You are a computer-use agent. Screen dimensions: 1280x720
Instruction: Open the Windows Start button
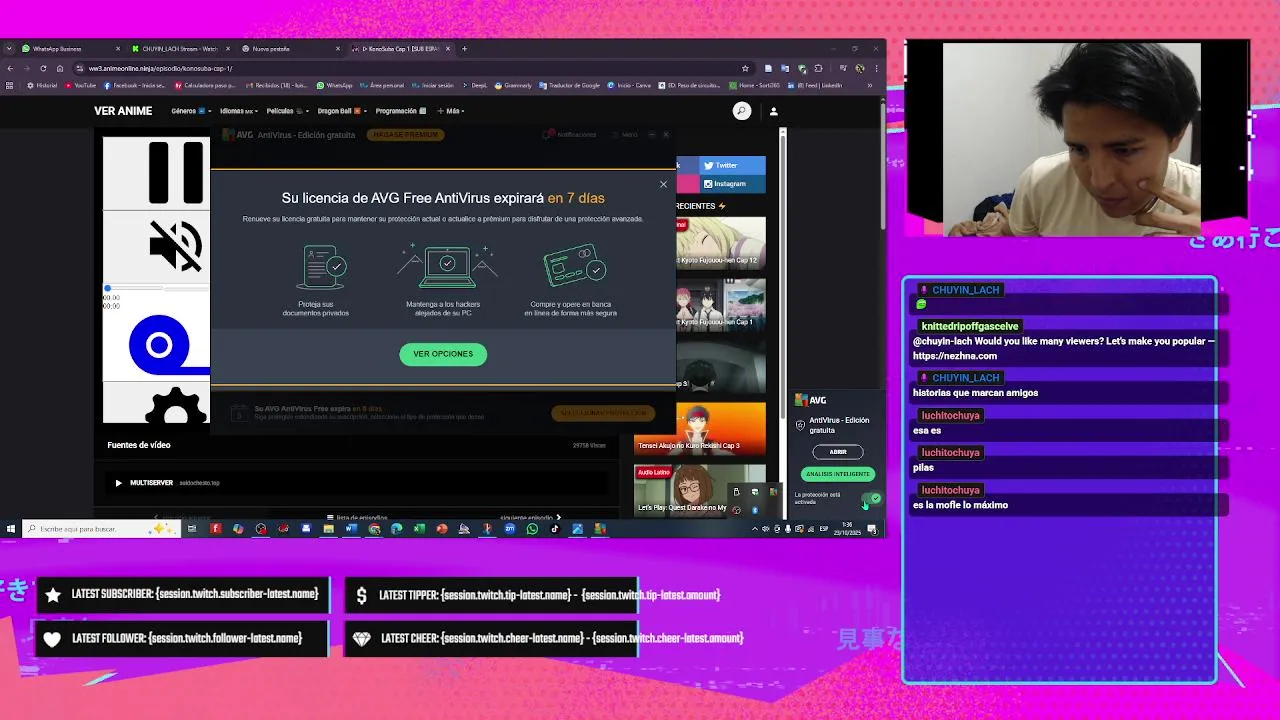pos(11,529)
